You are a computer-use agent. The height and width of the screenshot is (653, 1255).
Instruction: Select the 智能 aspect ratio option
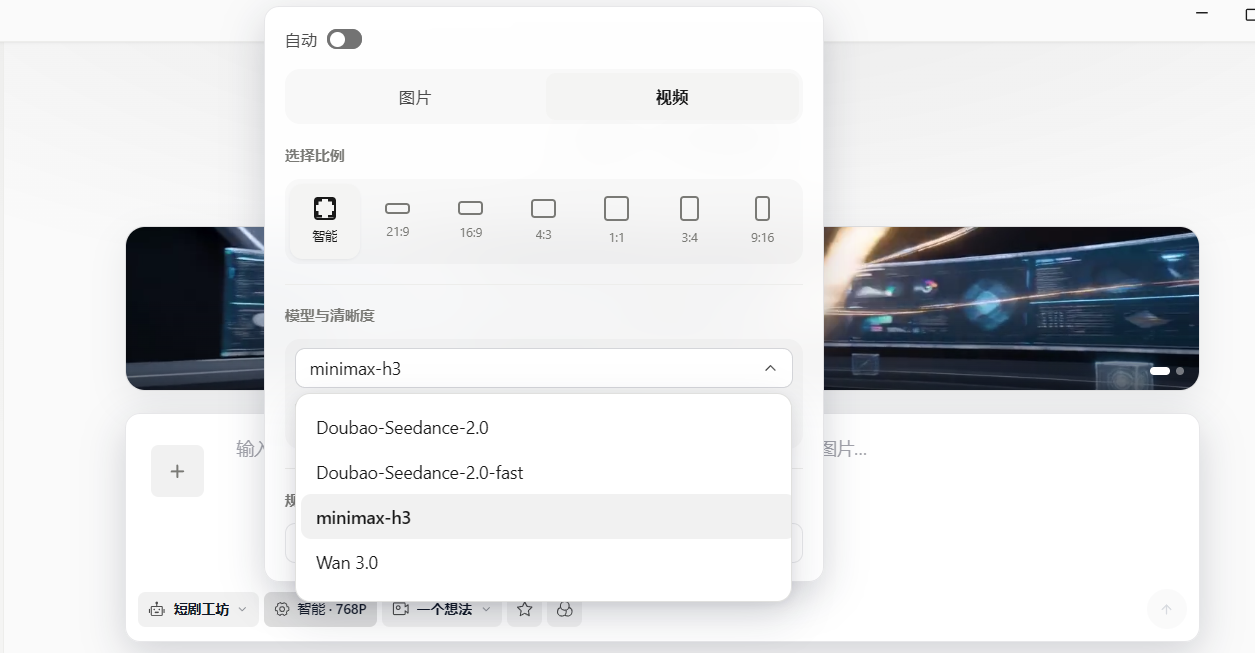(325, 220)
